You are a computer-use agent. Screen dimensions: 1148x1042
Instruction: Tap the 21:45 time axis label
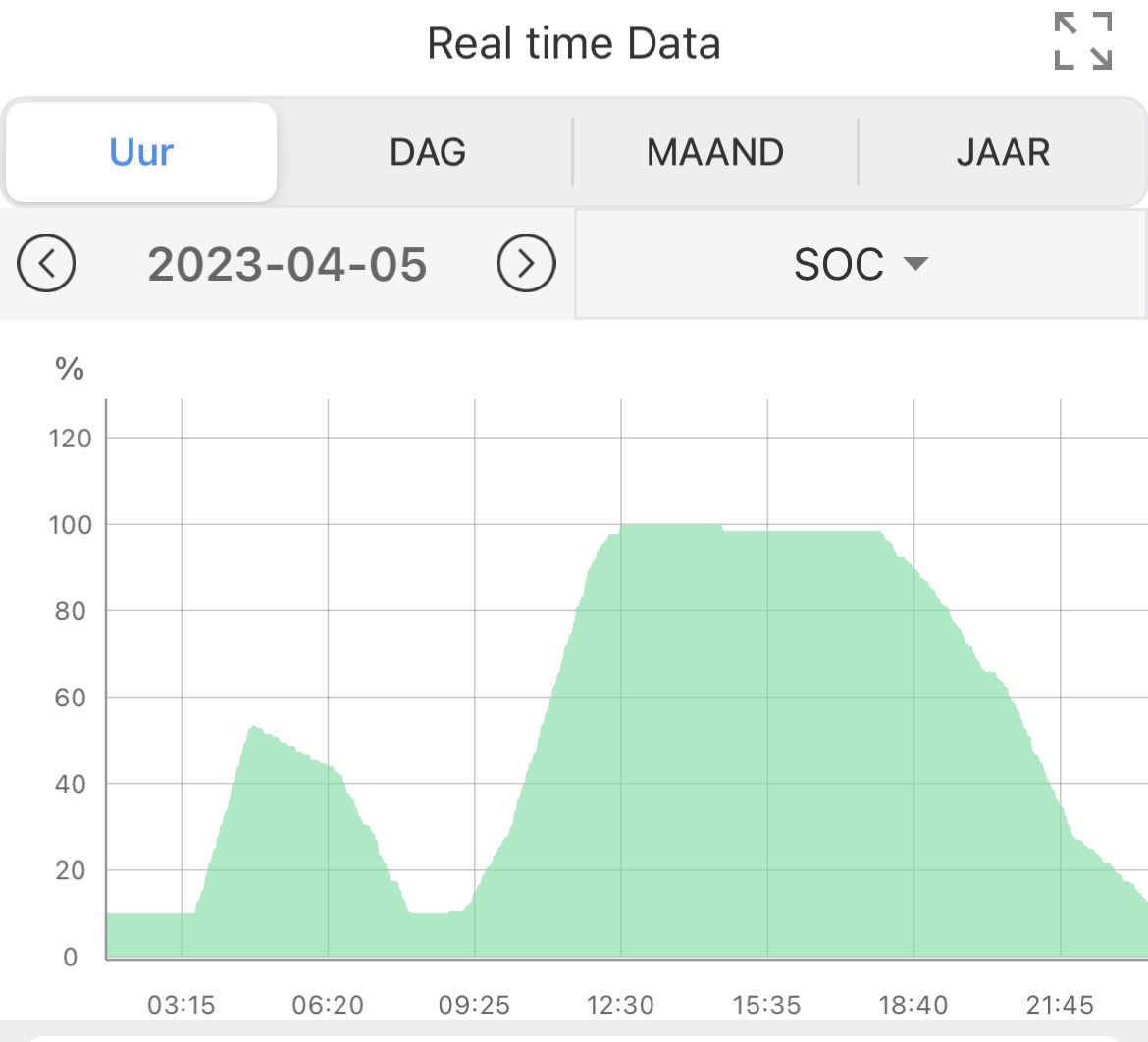1060,1005
